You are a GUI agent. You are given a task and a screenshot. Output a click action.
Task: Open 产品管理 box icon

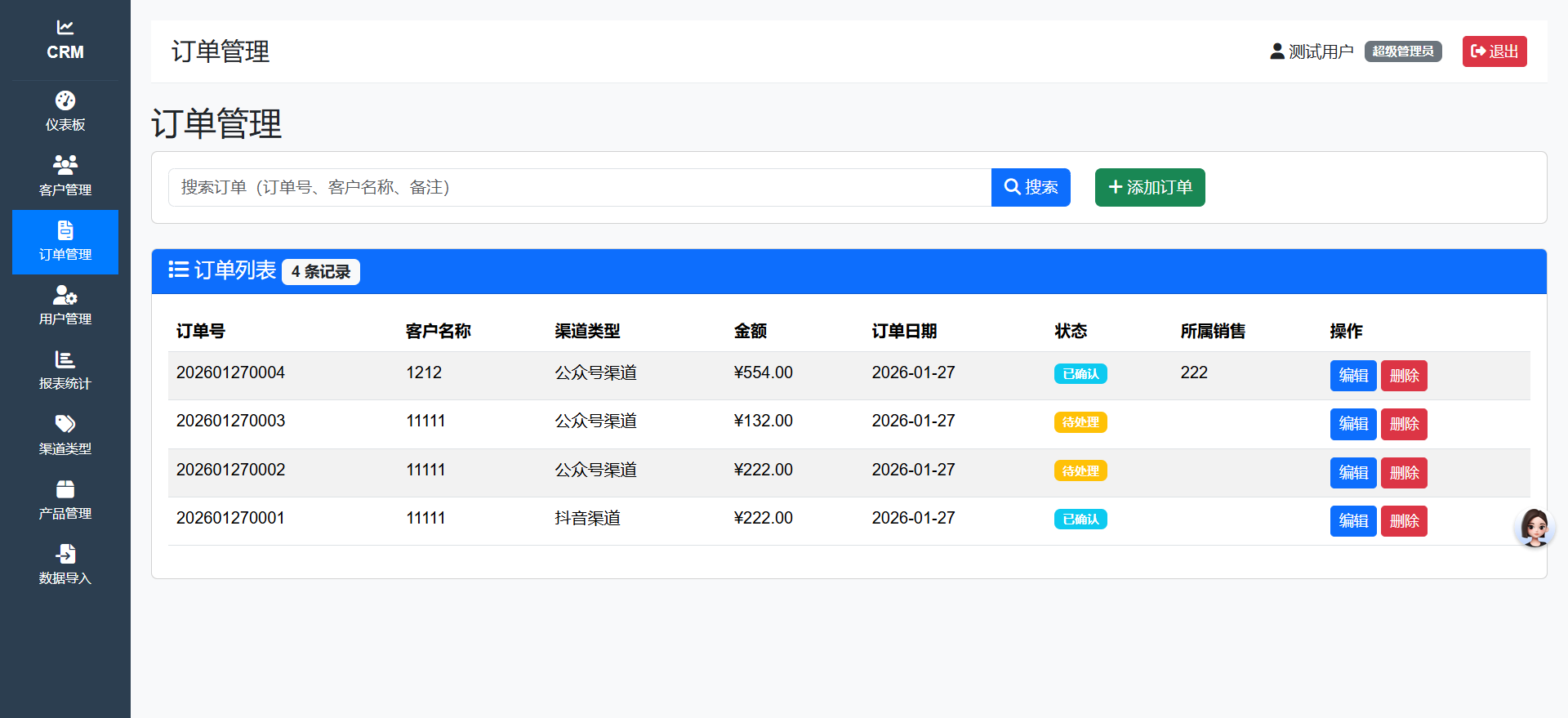click(x=65, y=490)
